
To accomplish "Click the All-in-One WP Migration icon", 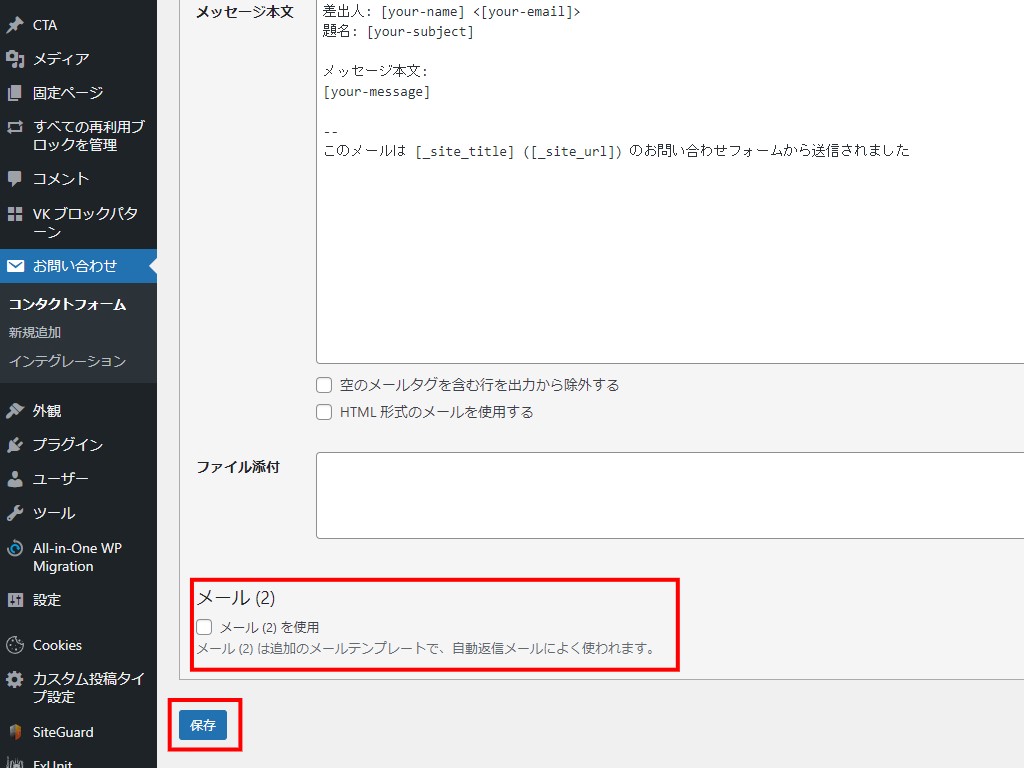I will (x=15, y=548).
